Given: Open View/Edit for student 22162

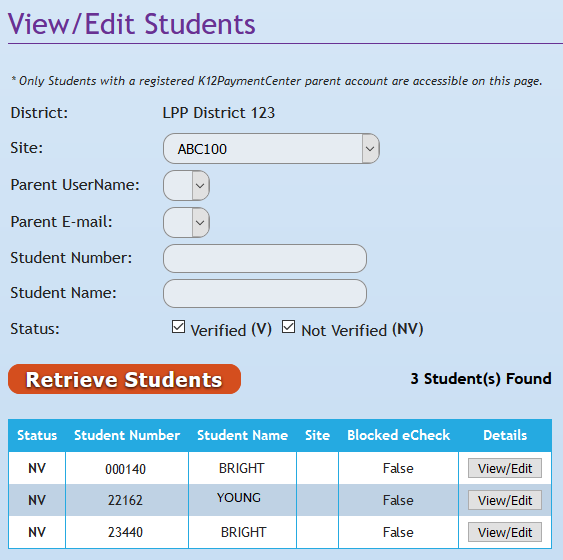Looking at the screenshot, I should (505, 500).
